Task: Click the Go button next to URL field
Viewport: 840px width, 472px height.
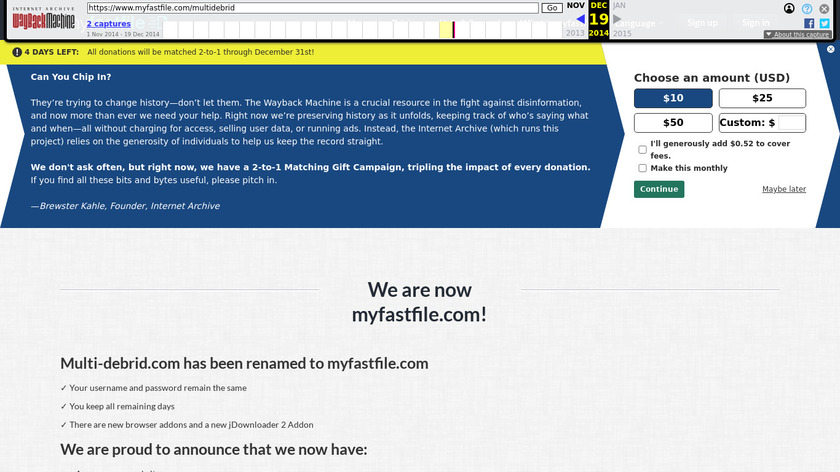Action: [x=552, y=8]
